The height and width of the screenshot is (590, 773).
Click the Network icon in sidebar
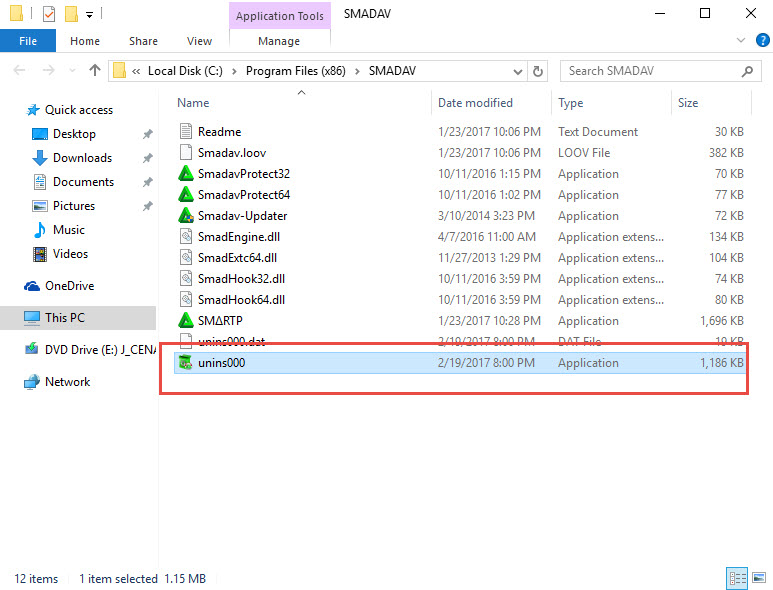[32, 382]
